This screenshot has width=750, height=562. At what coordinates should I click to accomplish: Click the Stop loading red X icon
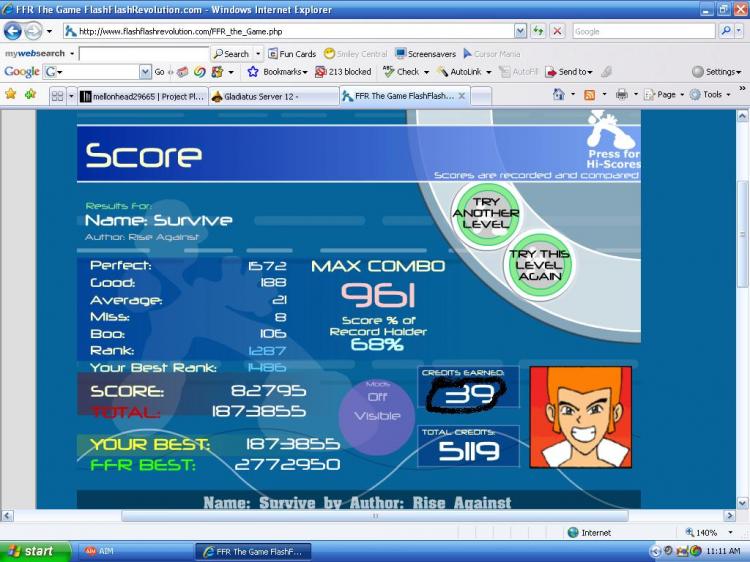click(557, 31)
